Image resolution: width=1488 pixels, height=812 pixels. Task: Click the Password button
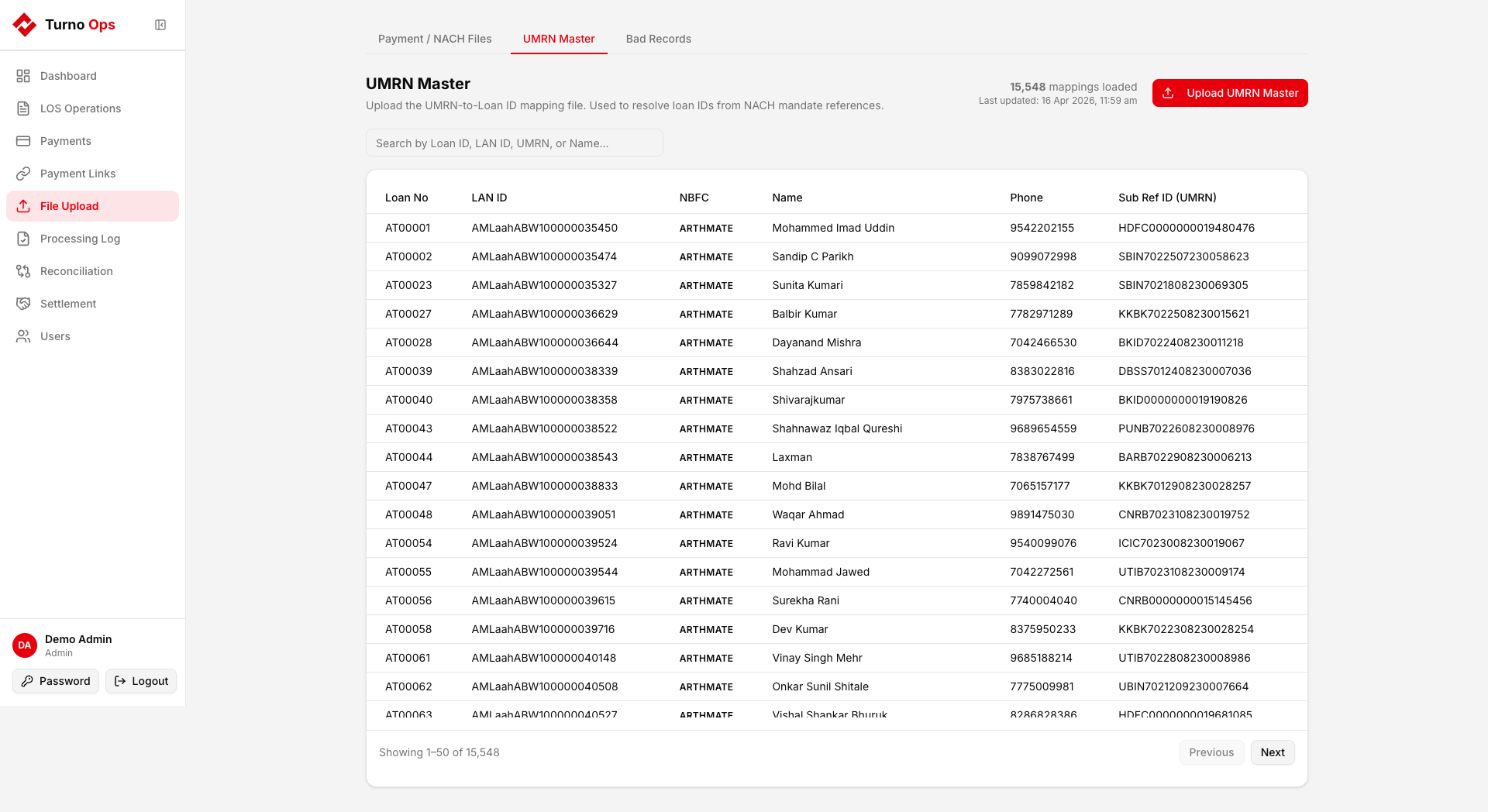[x=56, y=681]
